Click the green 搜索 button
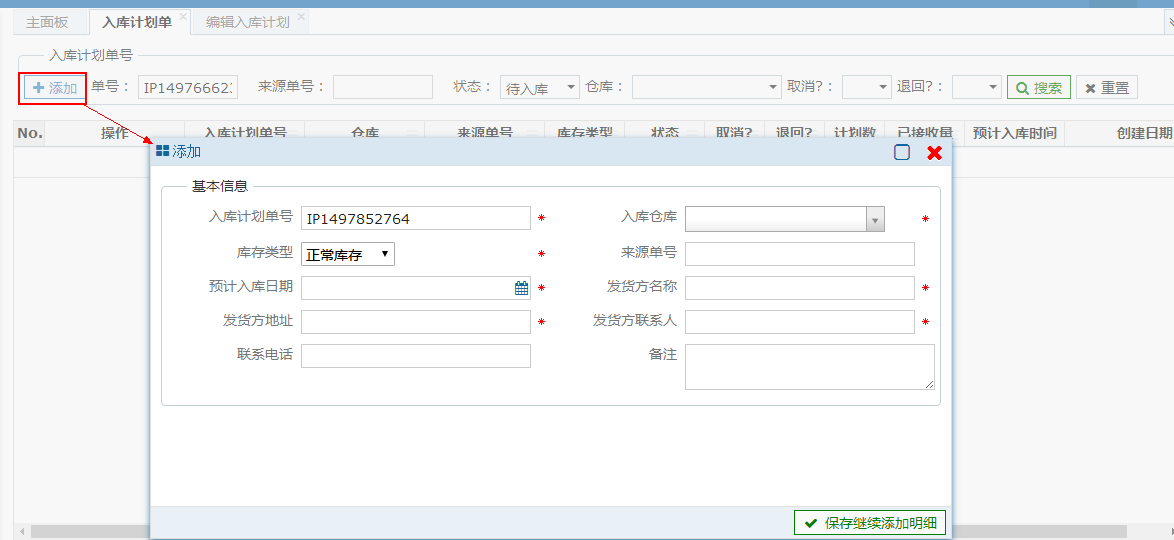Viewport: 1174px width, 540px height. tap(1038, 87)
